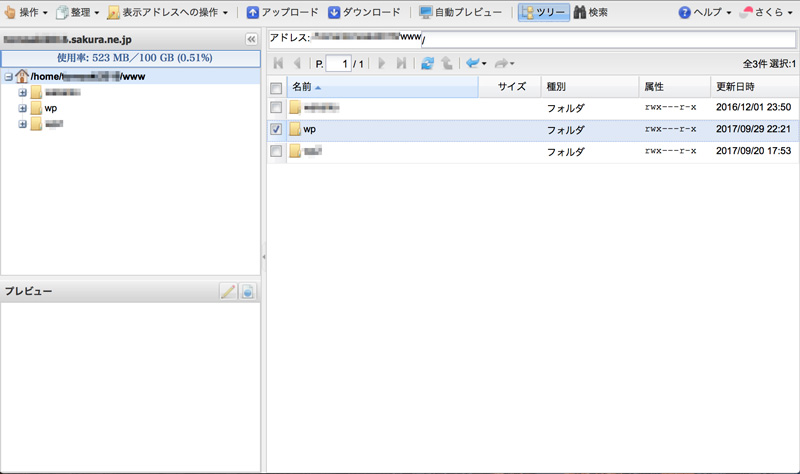Toggle the ツリー view button
This screenshot has height=474, width=800.
(x=543, y=12)
